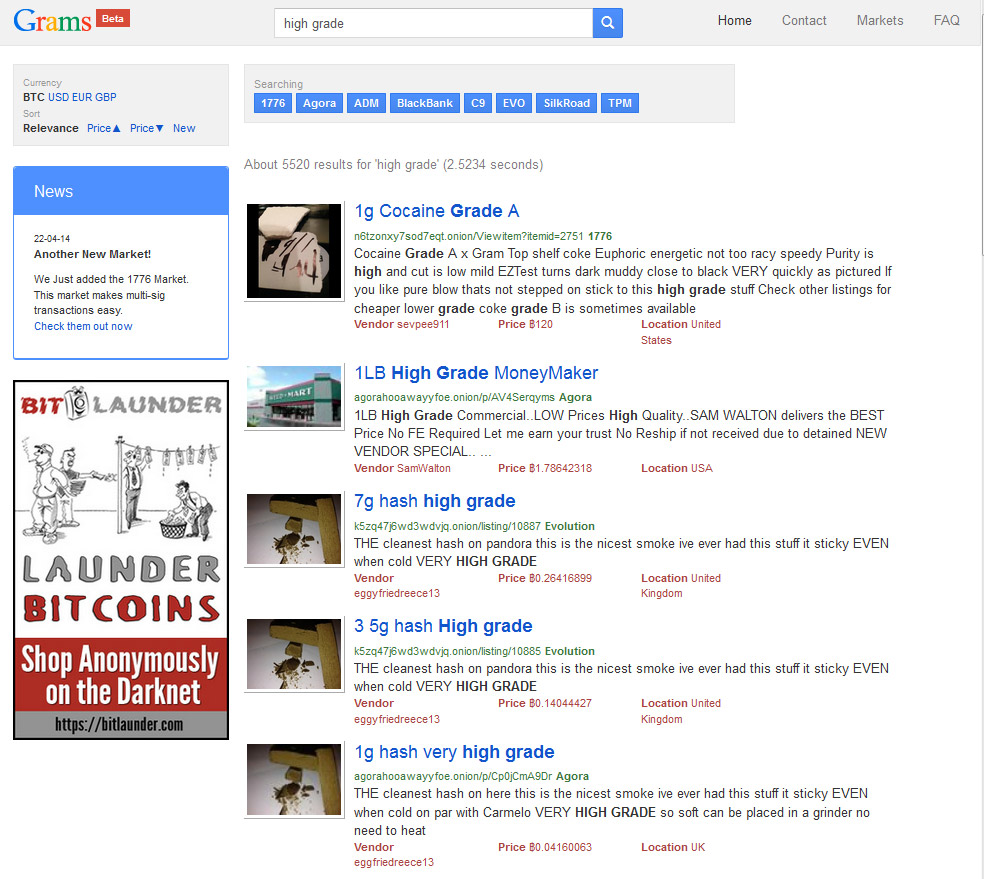The width and height of the screenshot is (984, 879).
Task: Open the onion listing/10885 URL
Action: [447, 651]
